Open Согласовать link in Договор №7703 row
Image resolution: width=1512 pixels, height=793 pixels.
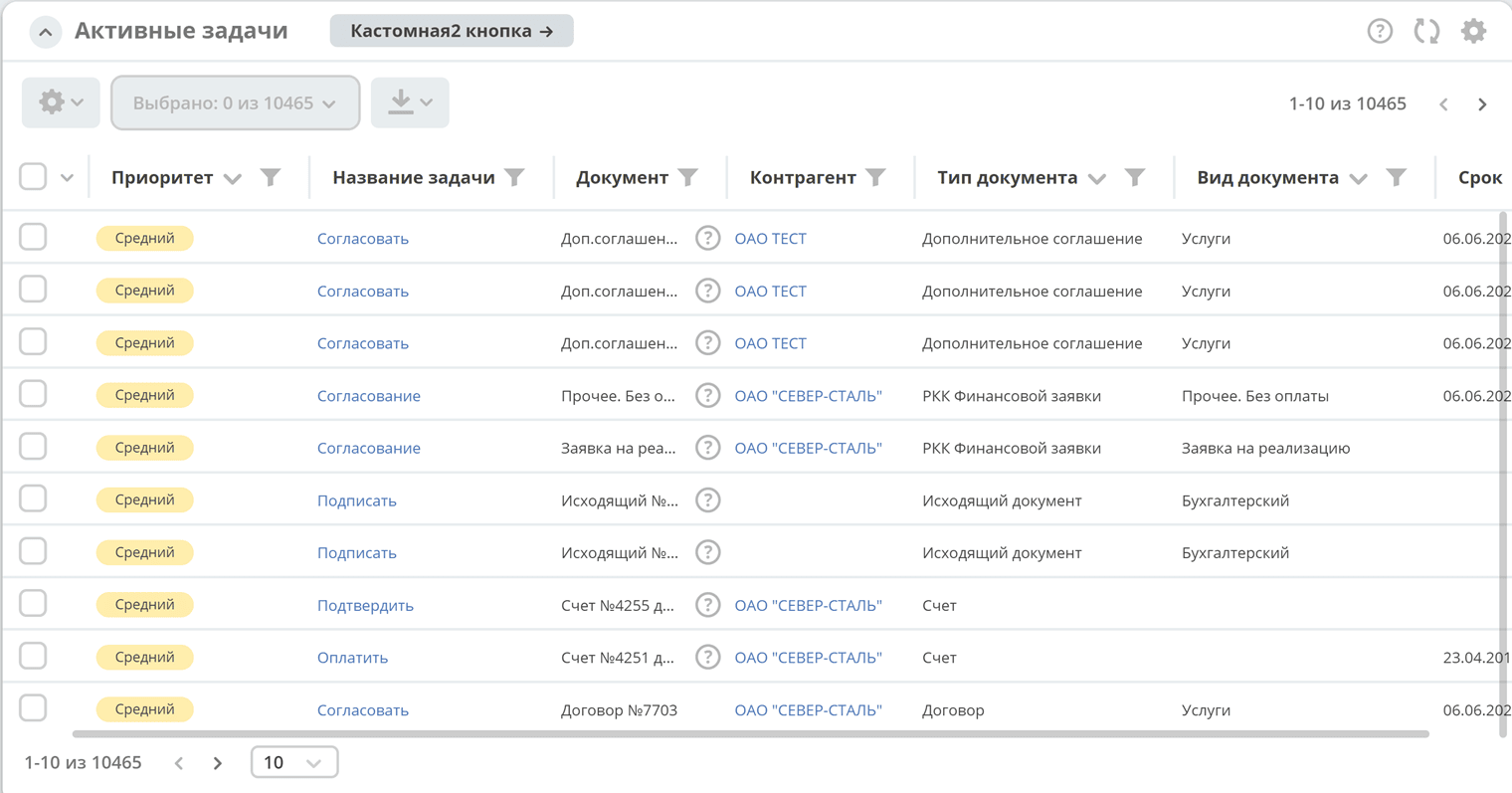tap(362, 710)
